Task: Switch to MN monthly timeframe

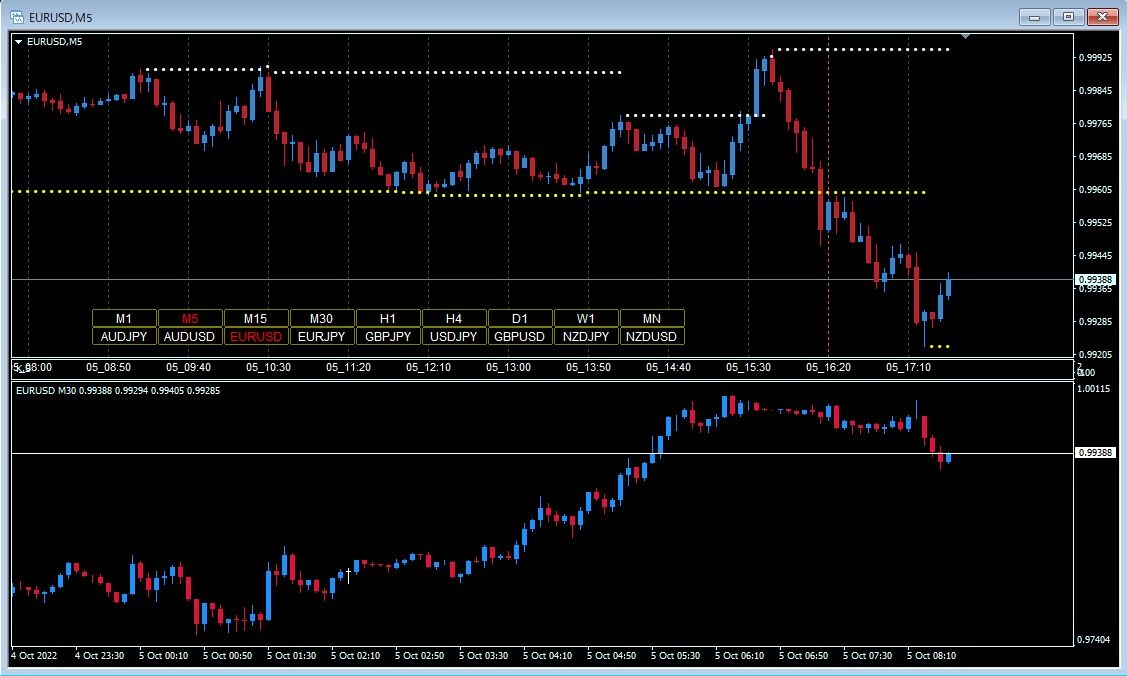Action: click(652, 318)
